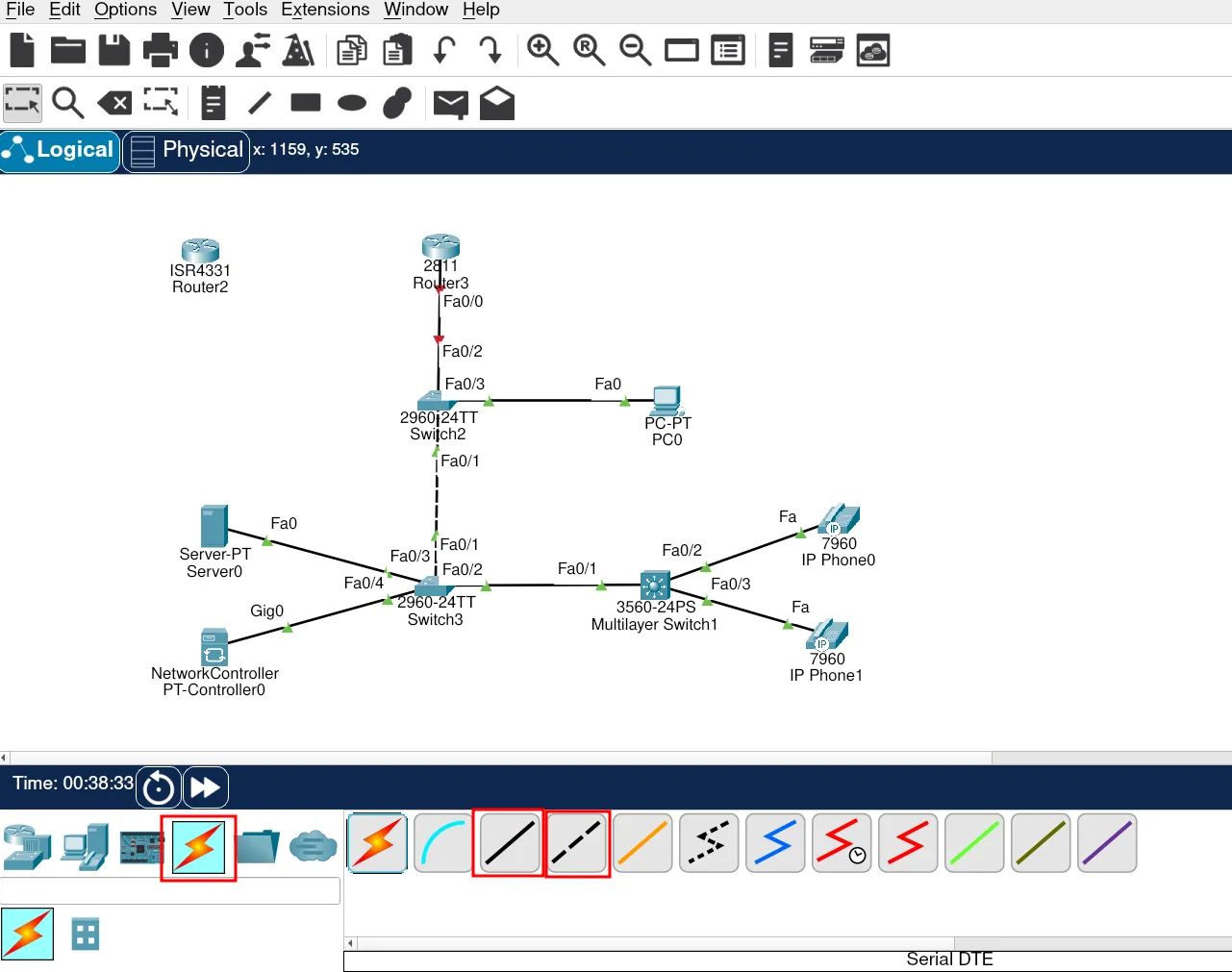
Task: Open the Network Devices category
Action: pyautogui.click(x=27, y=847)
